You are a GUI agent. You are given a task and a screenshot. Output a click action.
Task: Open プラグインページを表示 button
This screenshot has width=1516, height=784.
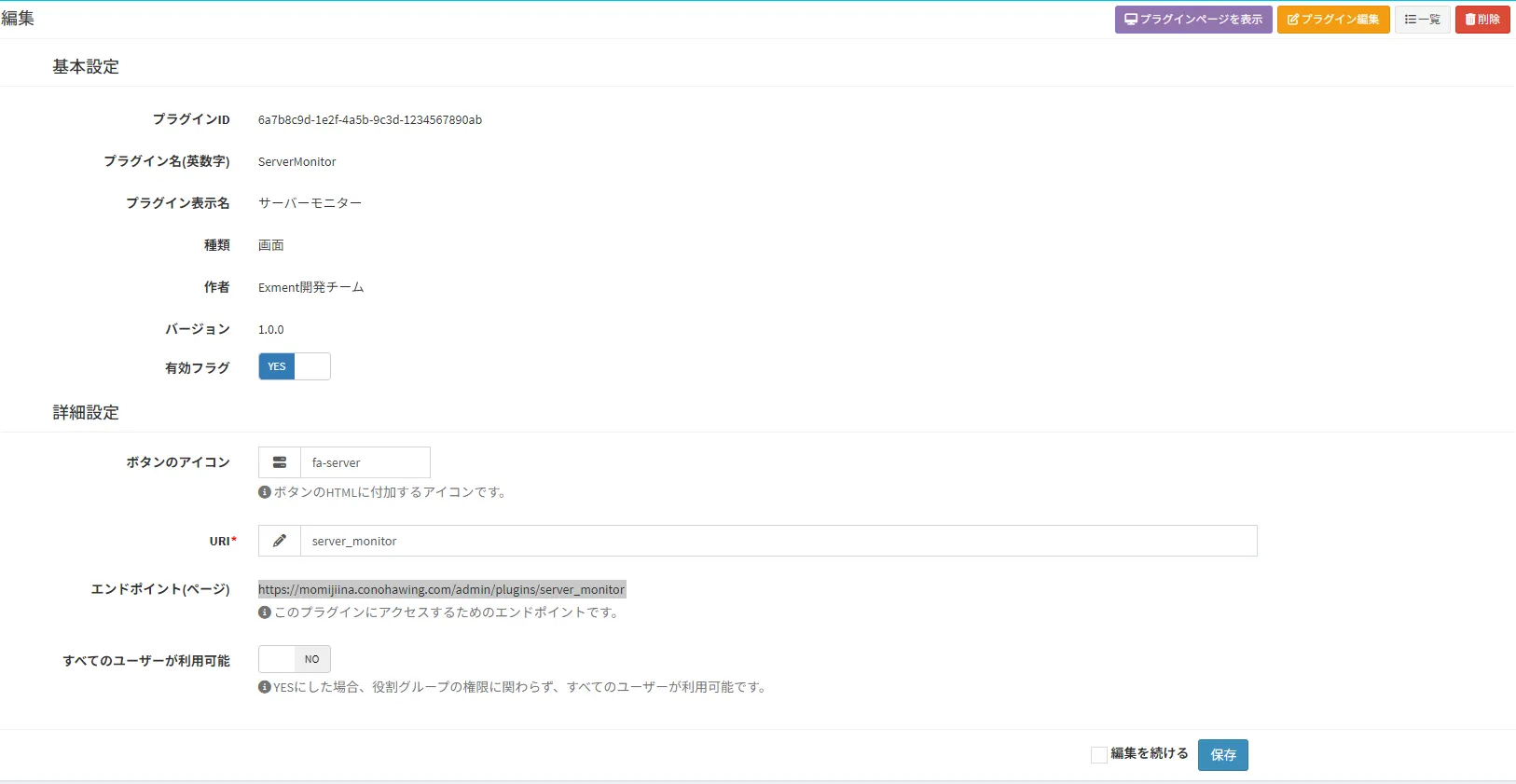(1192, 20)
